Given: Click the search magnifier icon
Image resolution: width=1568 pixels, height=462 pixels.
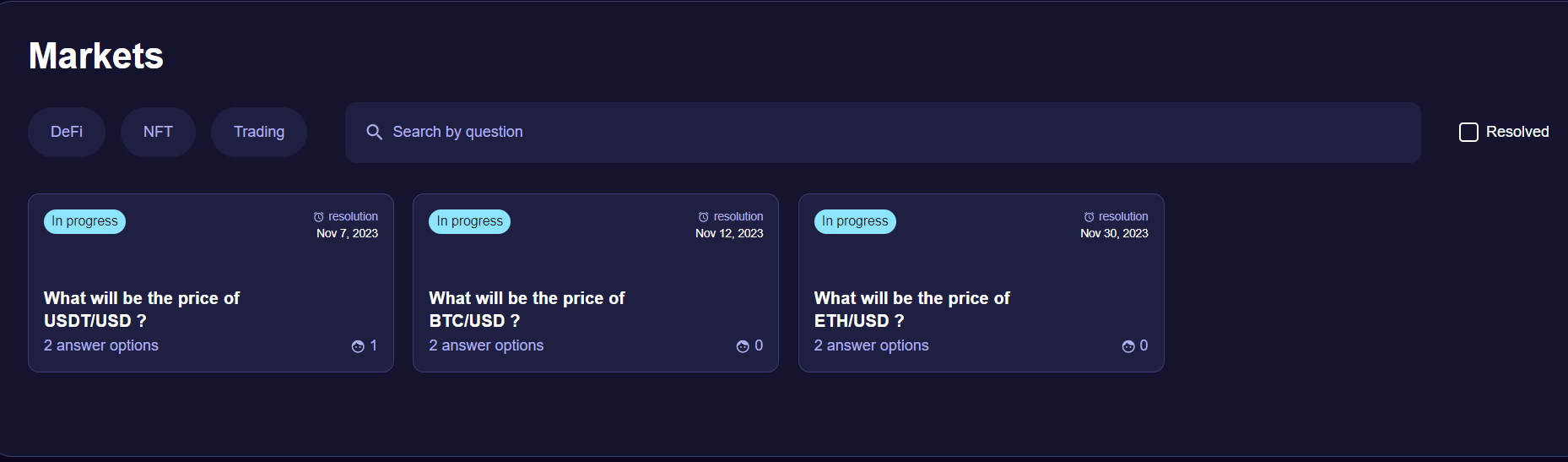Looking at the screenshot, I should tap(374, 132).
